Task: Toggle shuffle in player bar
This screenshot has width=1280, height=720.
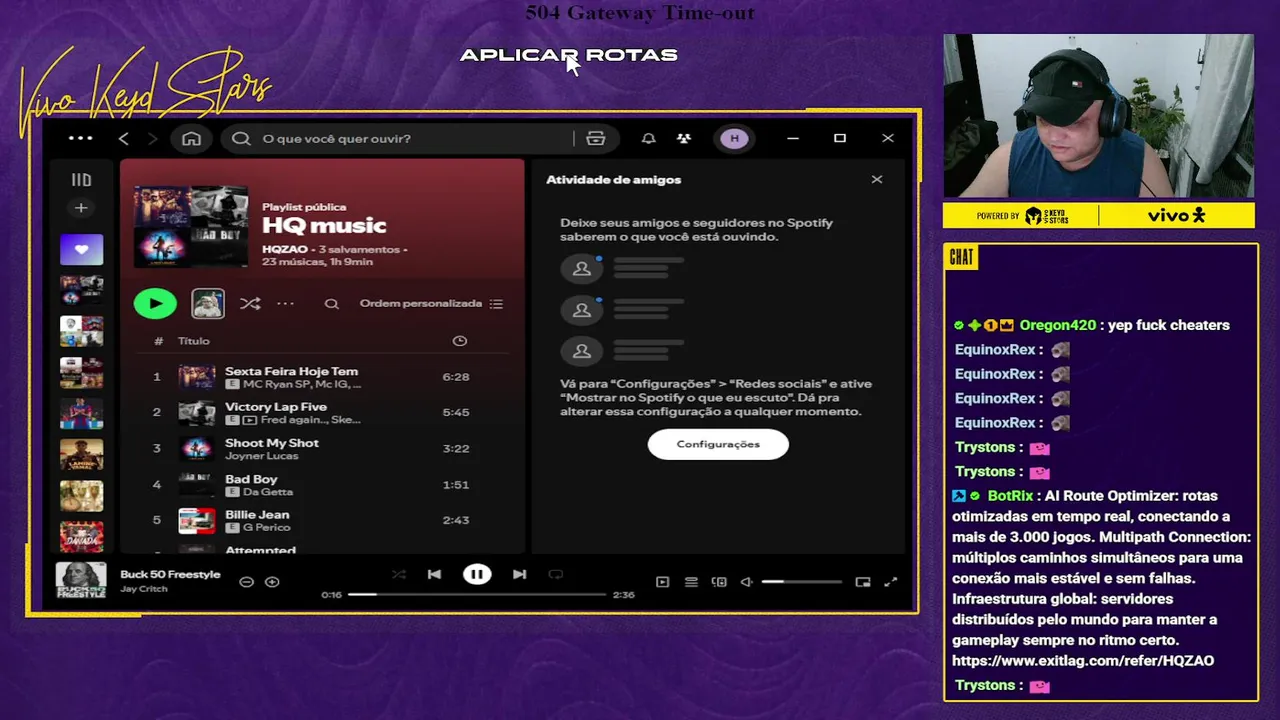Action: click(399, 574)
